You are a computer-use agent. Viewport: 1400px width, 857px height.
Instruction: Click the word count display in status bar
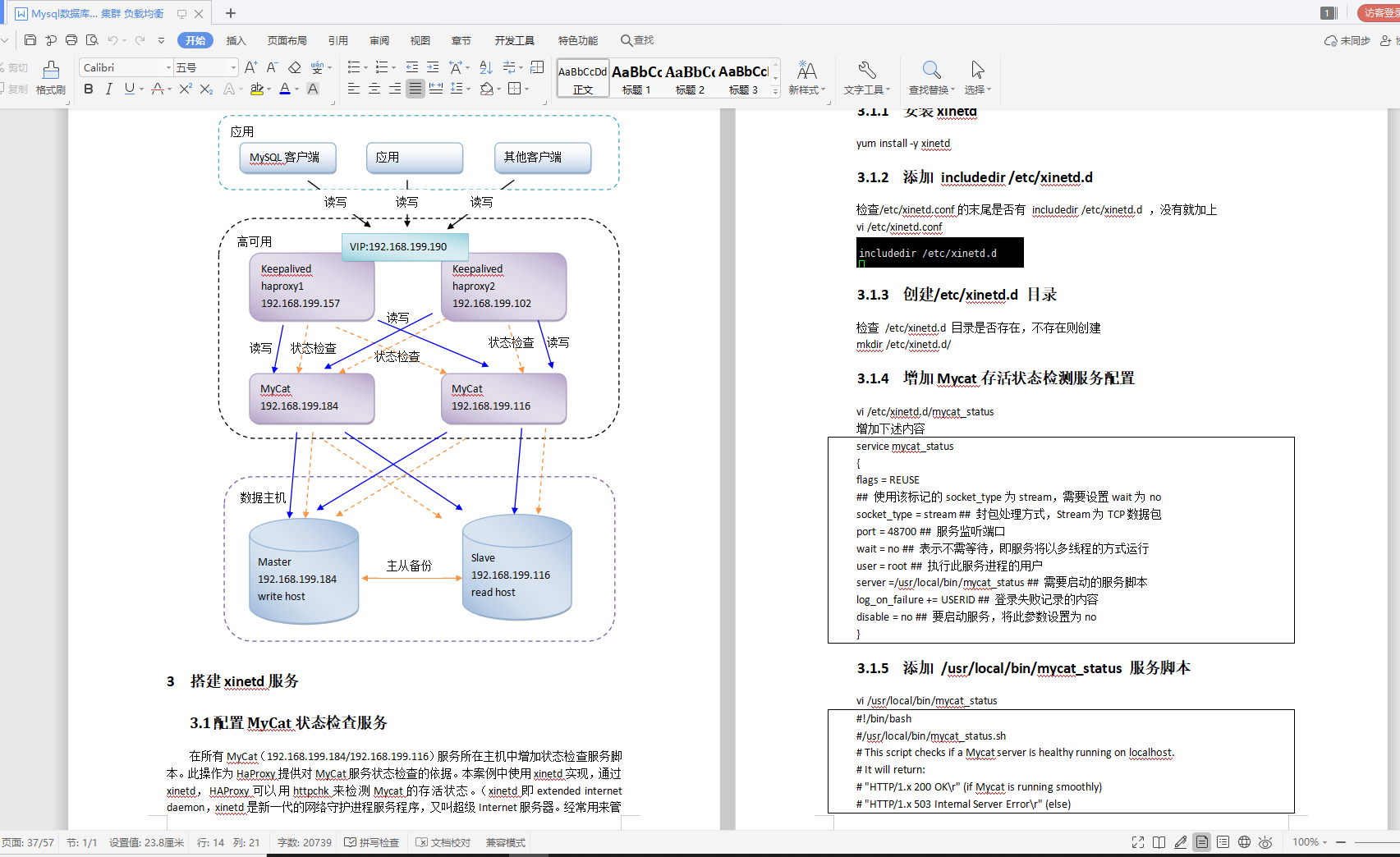point(303,841)
